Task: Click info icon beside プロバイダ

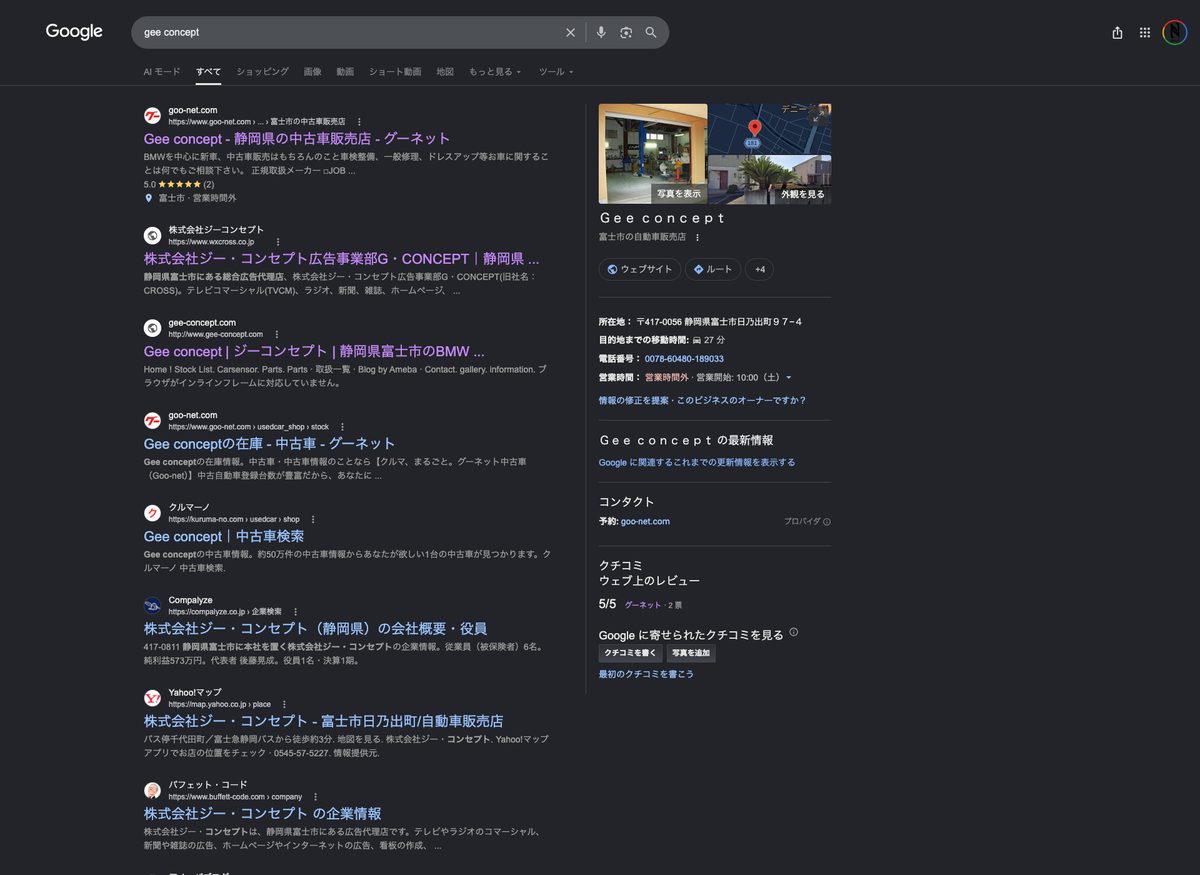Action: click(827, 521)
